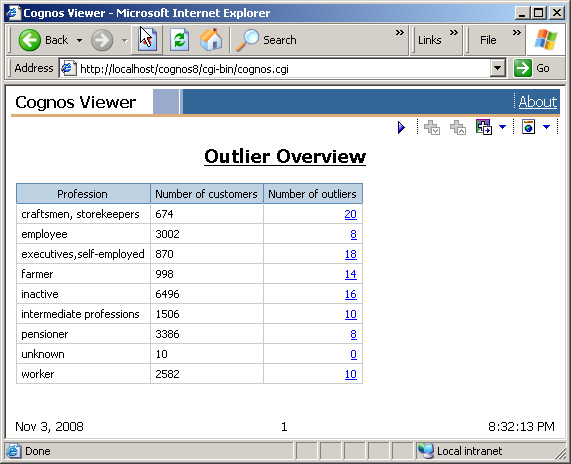Select the 'craftsmen, storekeepers' cell
The image size is (571, 464).
coord(83,214)
